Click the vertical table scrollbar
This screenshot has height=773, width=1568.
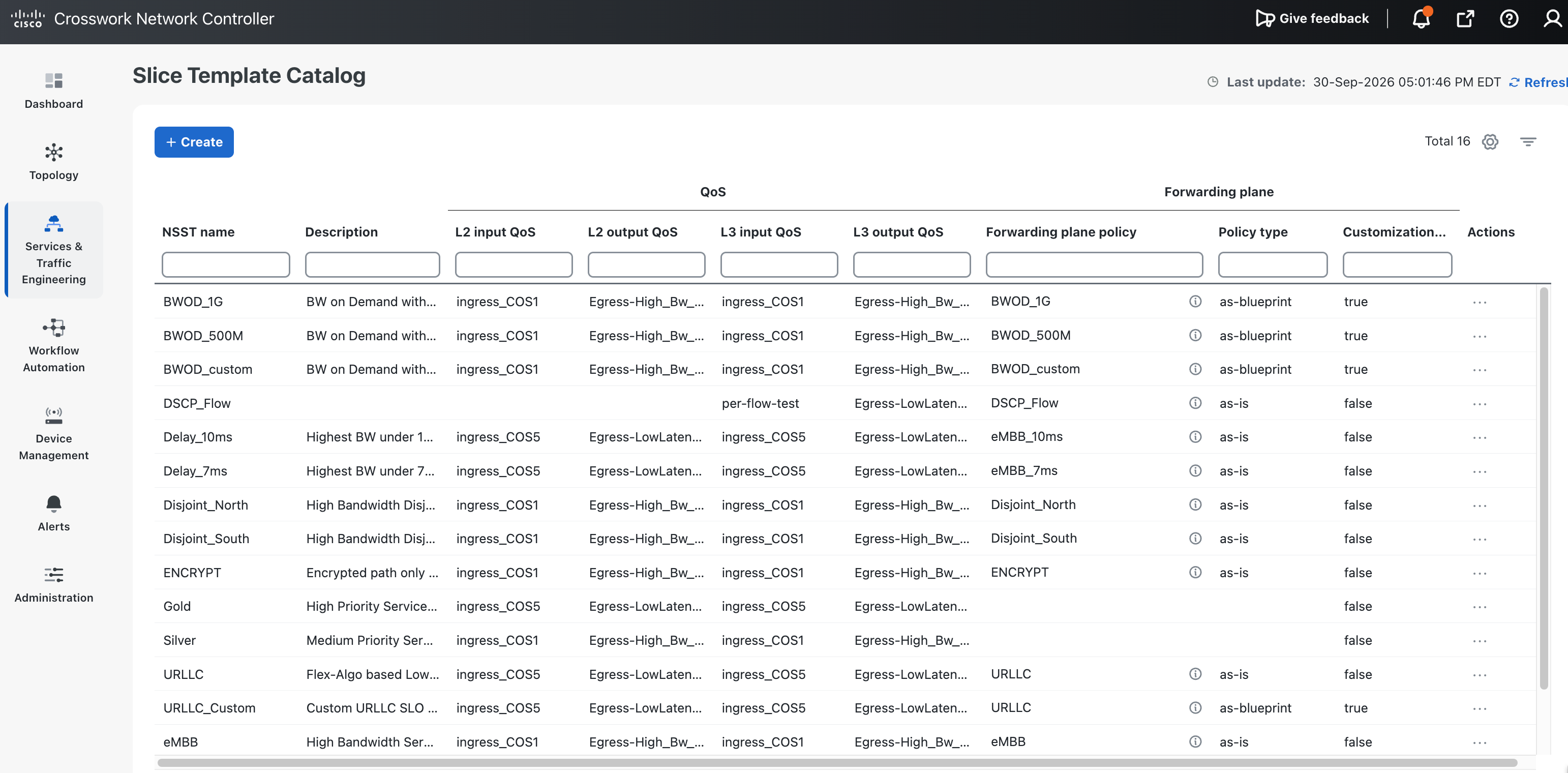click(x=1544, y=488)
